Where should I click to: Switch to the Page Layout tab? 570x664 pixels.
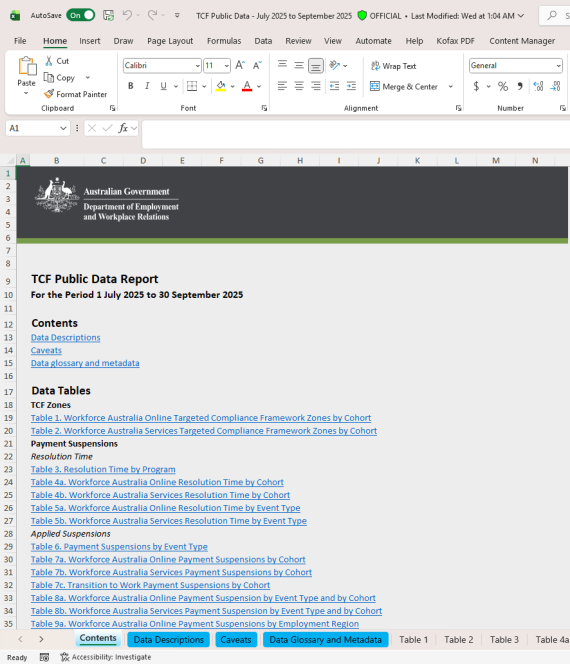click(170, 41)
